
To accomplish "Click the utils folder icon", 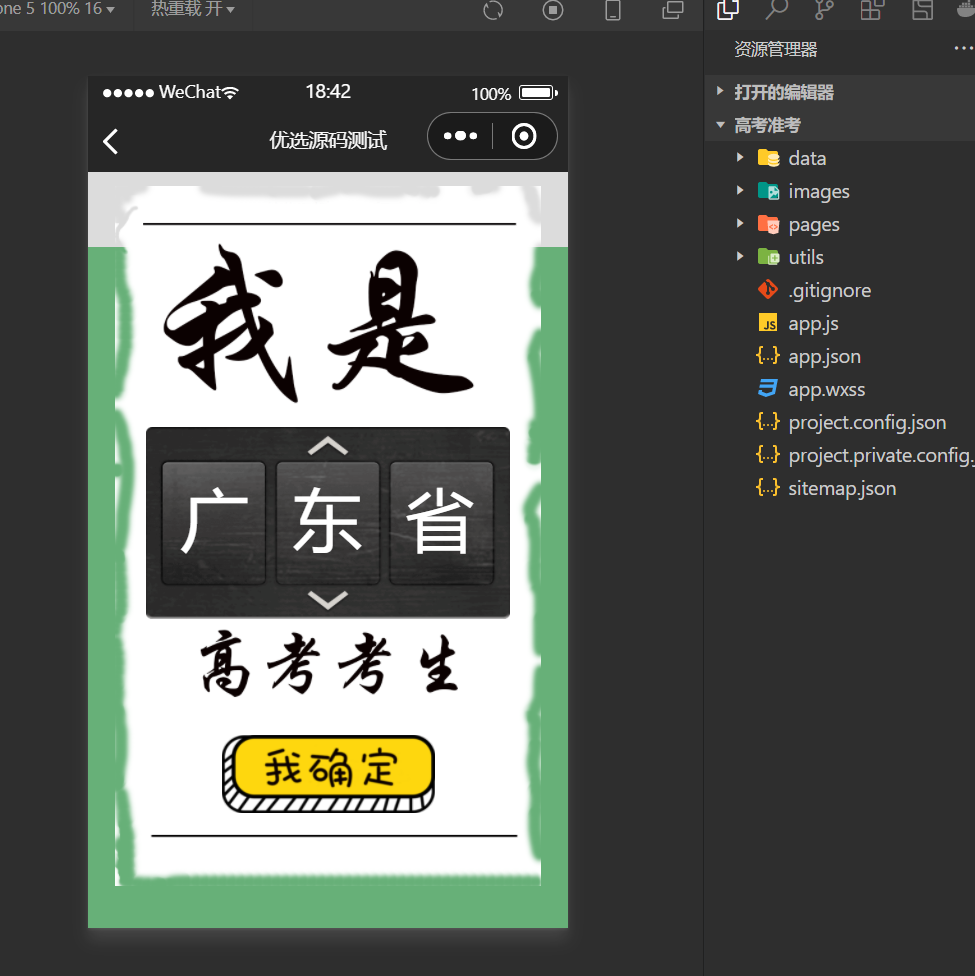I will tap(768, 257).
